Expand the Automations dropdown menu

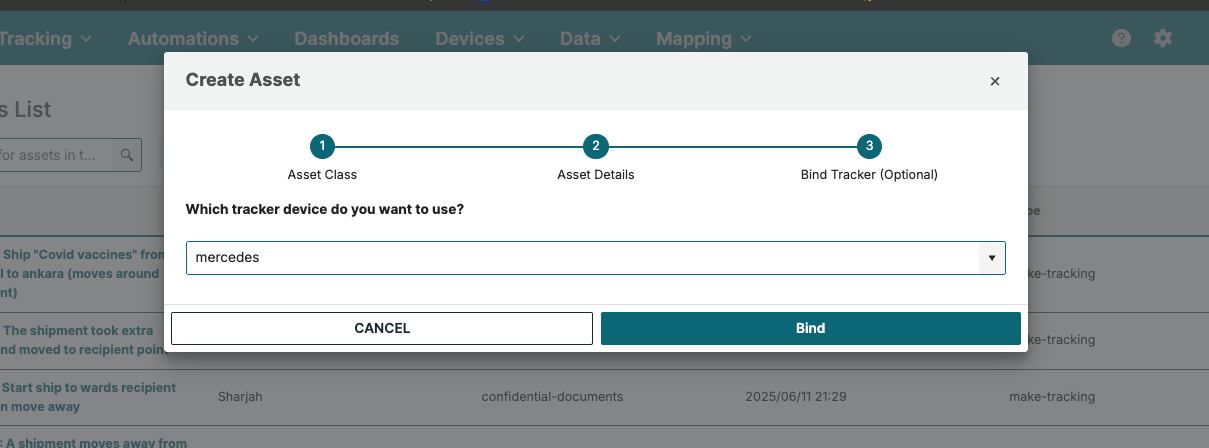(x=193, y=39)
